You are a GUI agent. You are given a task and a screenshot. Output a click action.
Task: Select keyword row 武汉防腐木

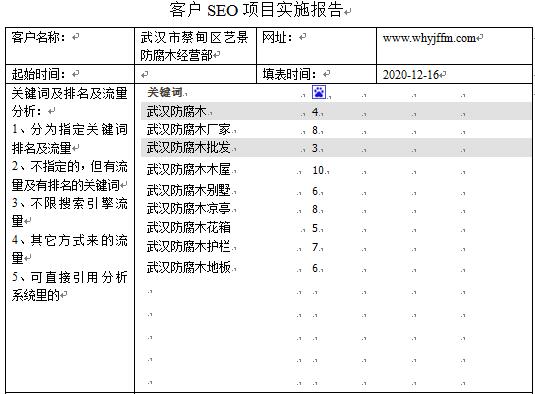click(x=336, y=111)
